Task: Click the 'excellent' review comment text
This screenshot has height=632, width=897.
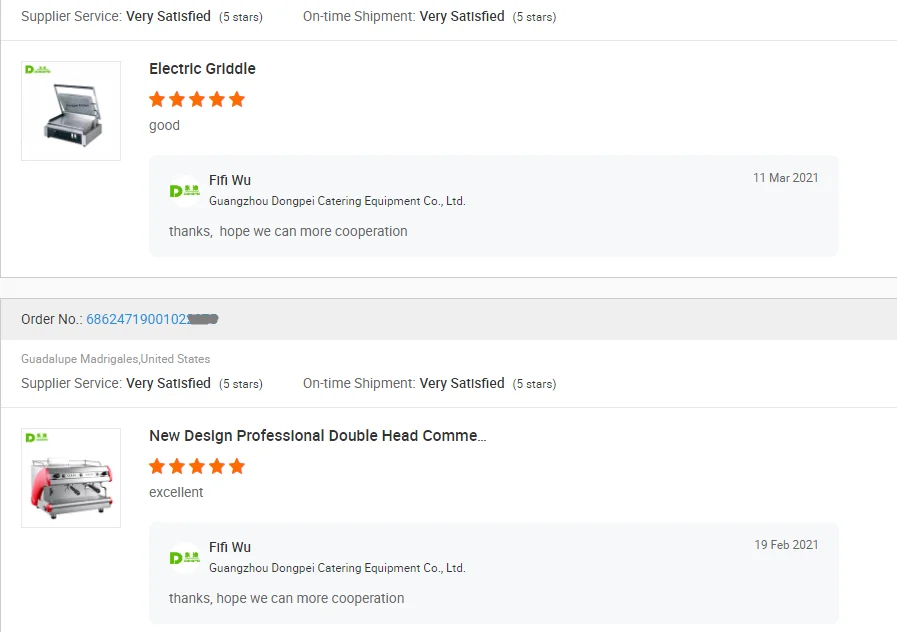Action: (x=176, y=492)
